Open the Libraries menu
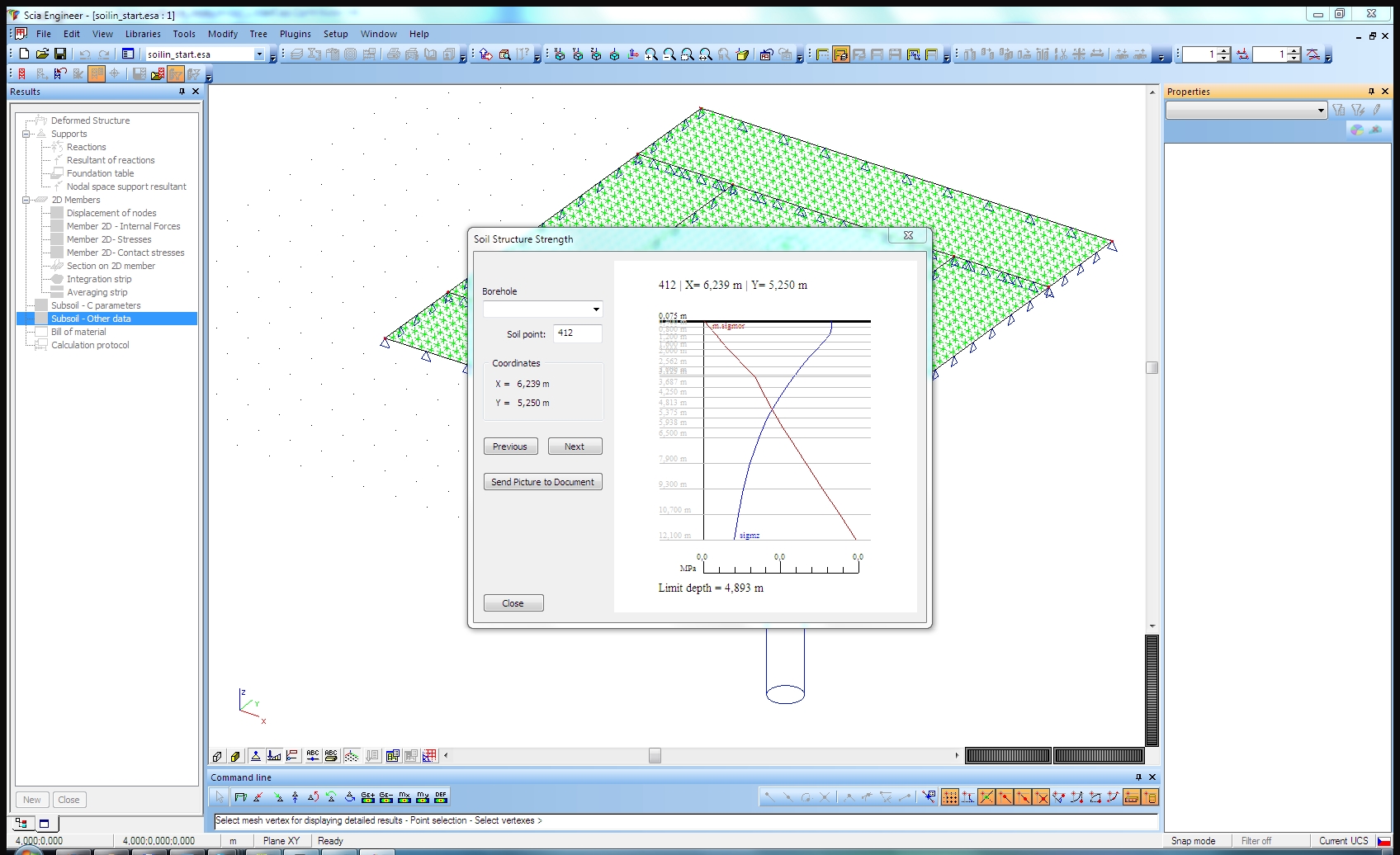Image resolution: width=1400 pixels, height=855 pixels. (x=143, y=34)
